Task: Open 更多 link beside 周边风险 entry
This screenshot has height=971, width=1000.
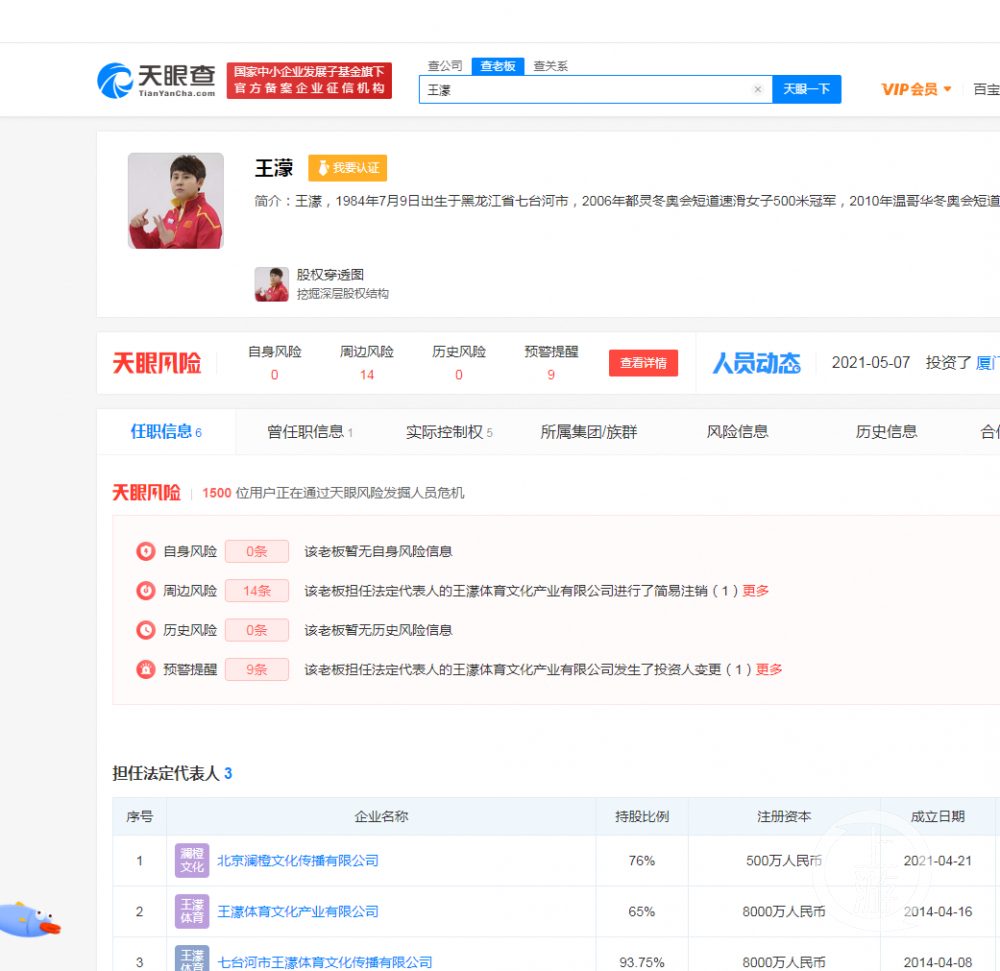Action: coord(755,591)
